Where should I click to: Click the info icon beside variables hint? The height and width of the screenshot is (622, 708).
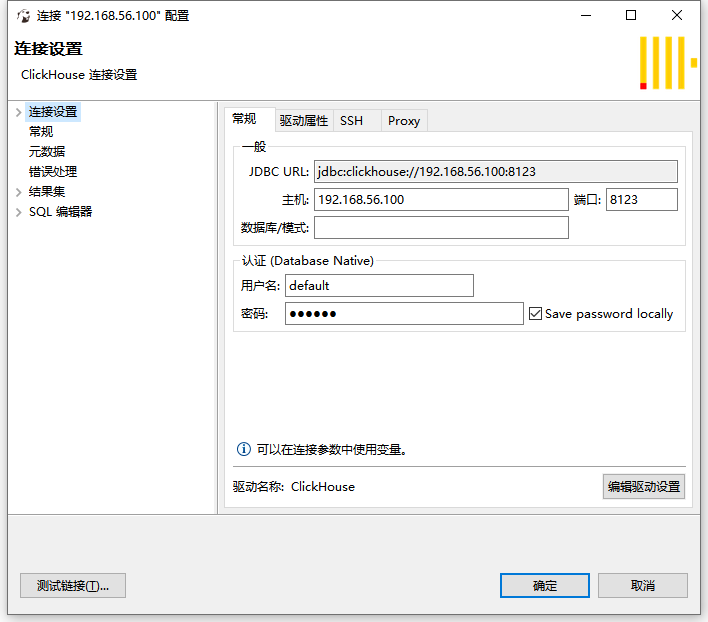[x=243, y=449]
